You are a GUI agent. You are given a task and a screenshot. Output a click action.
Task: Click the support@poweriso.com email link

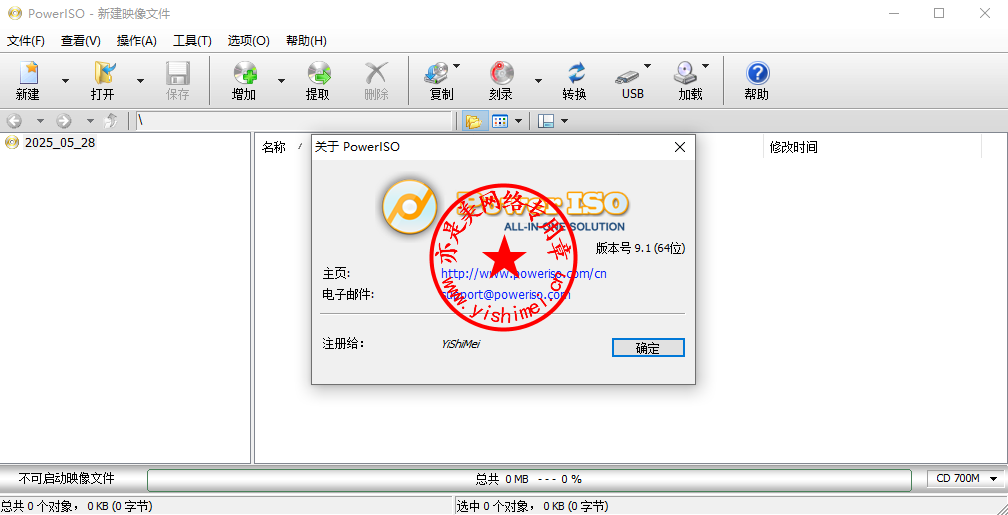click(506, 294)
